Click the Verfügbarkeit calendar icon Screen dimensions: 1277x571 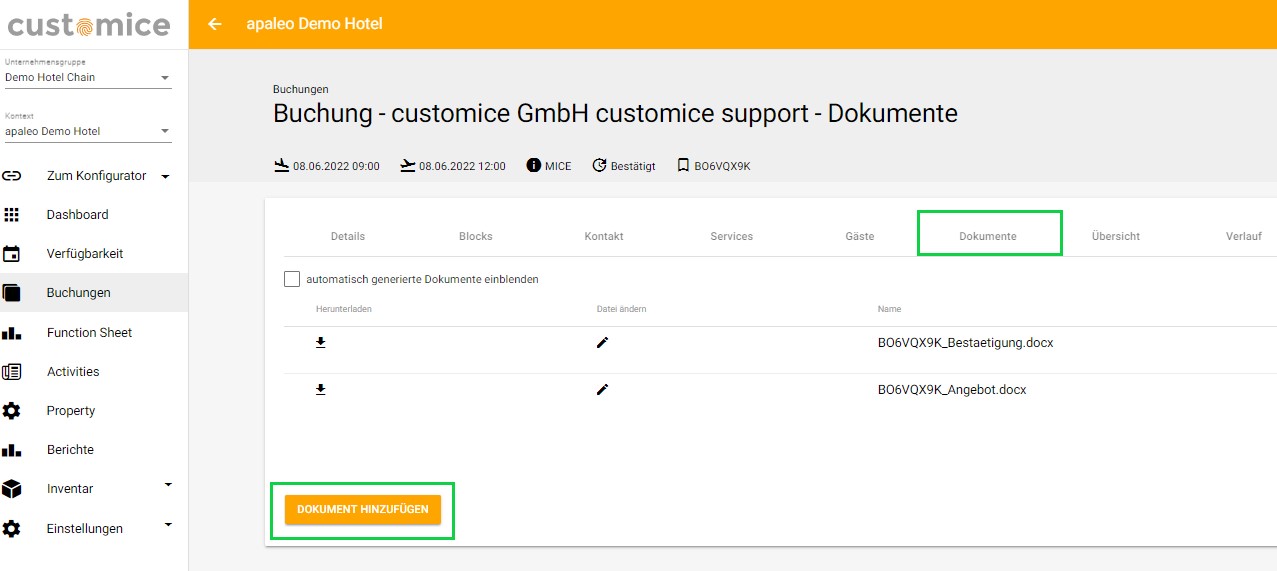(x=12, y=254)
